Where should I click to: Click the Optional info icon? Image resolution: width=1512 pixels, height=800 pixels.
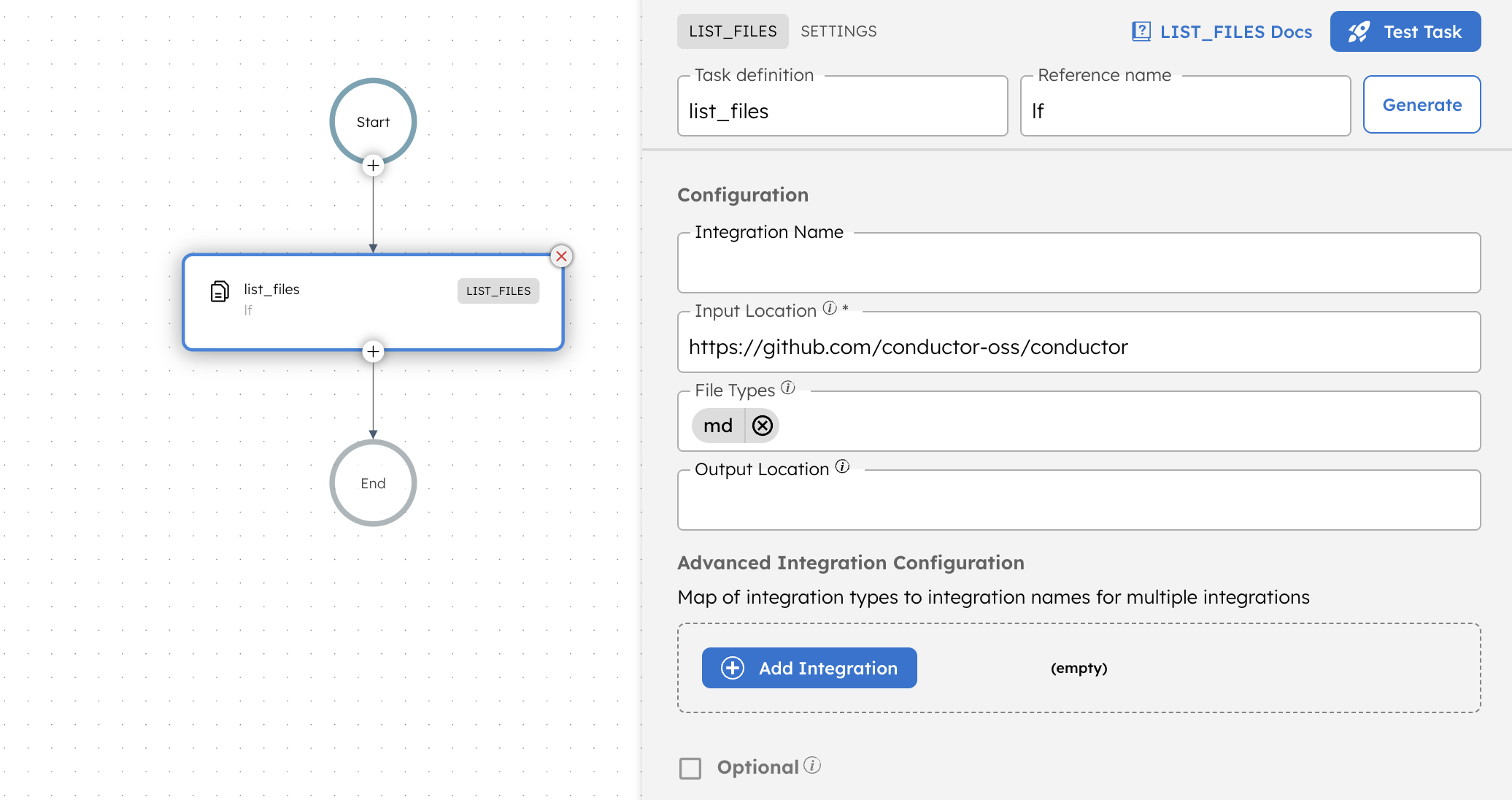(812, 766)
